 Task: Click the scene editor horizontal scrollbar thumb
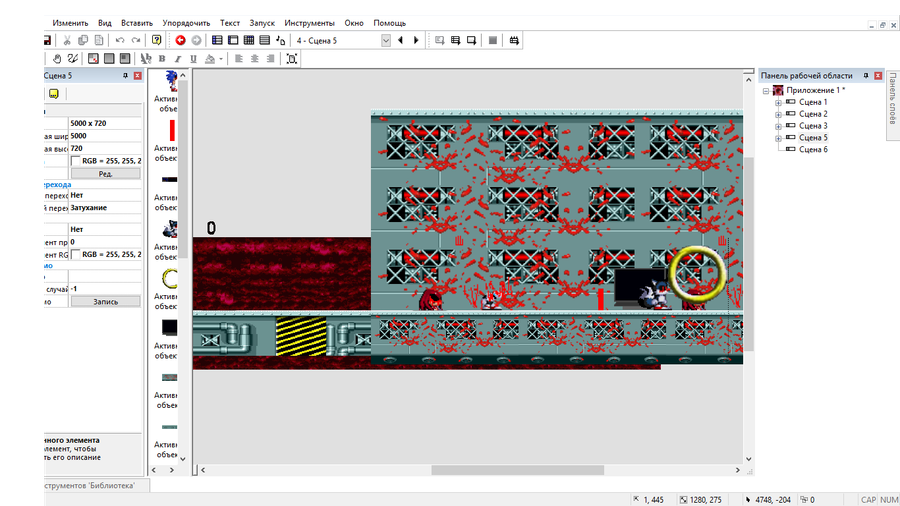pos(517,470)
